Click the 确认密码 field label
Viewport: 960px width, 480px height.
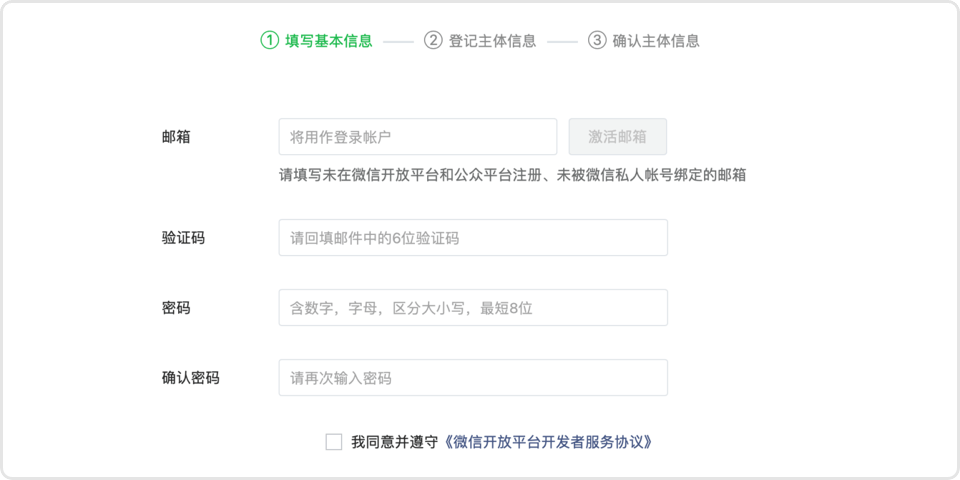pos(191,378)
